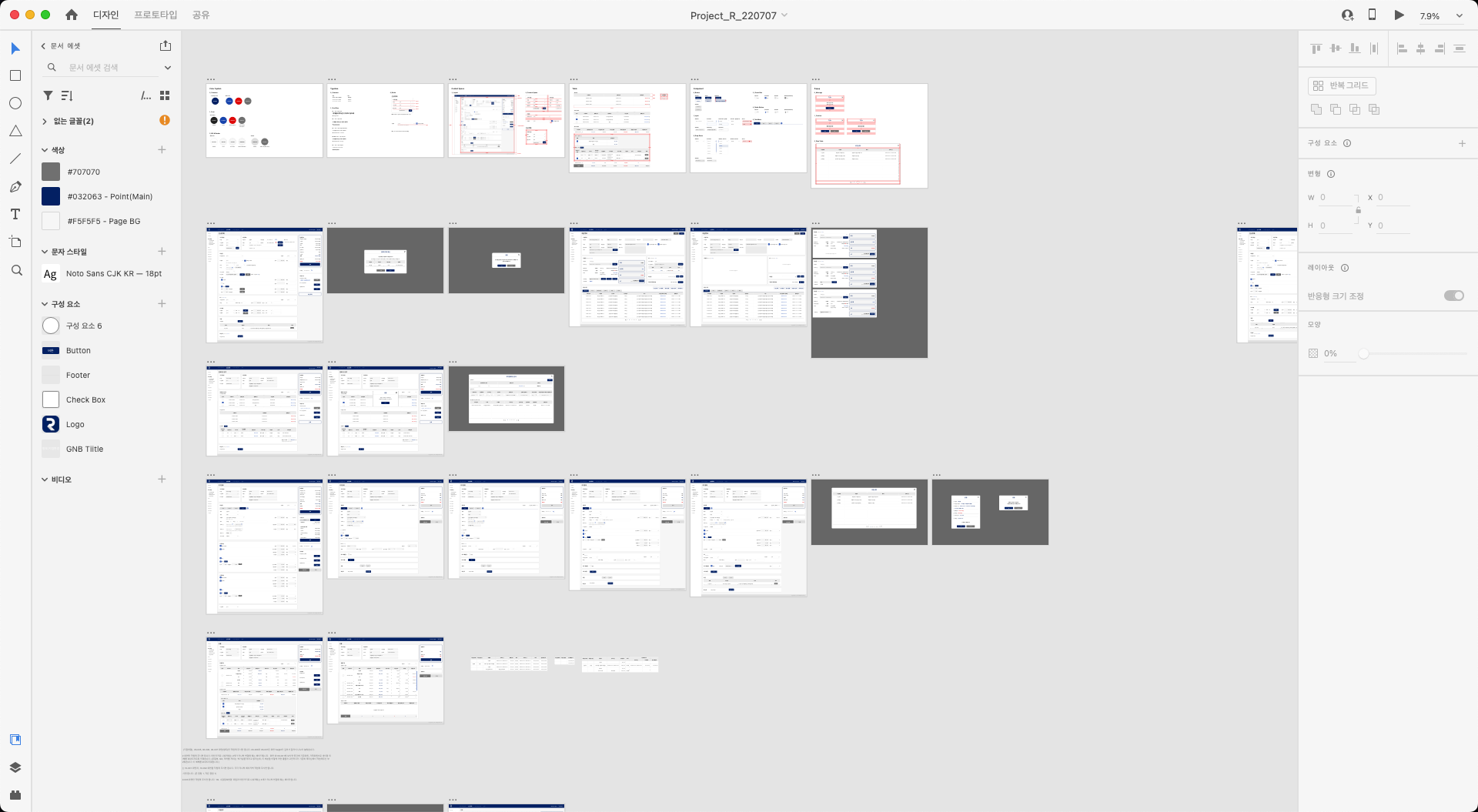
Task: Add a new color with the 색상 plus button
Action: 162,149
